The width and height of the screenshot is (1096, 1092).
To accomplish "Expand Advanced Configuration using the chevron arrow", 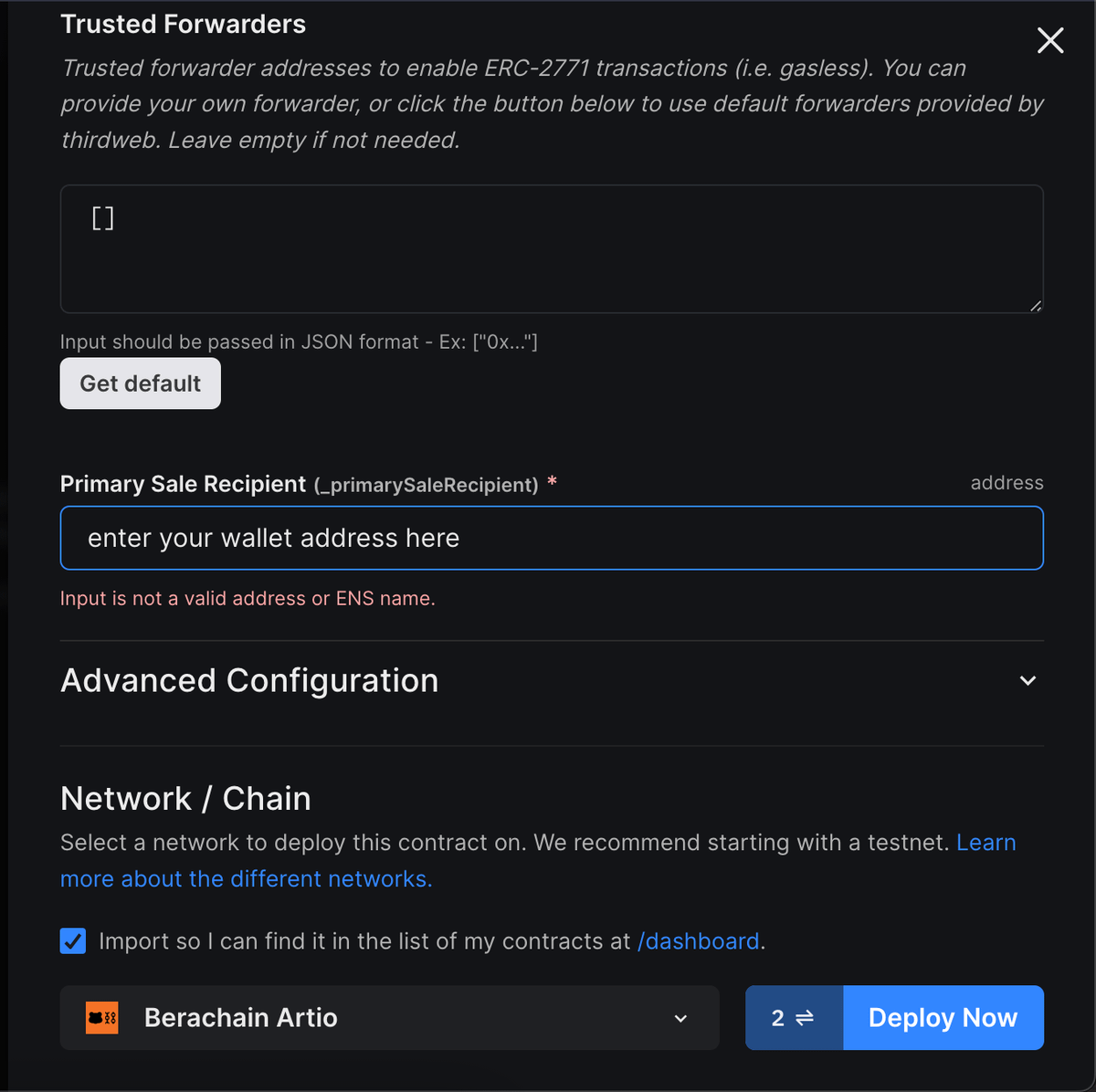I will pyautogui.click(x=1027, y=681).
